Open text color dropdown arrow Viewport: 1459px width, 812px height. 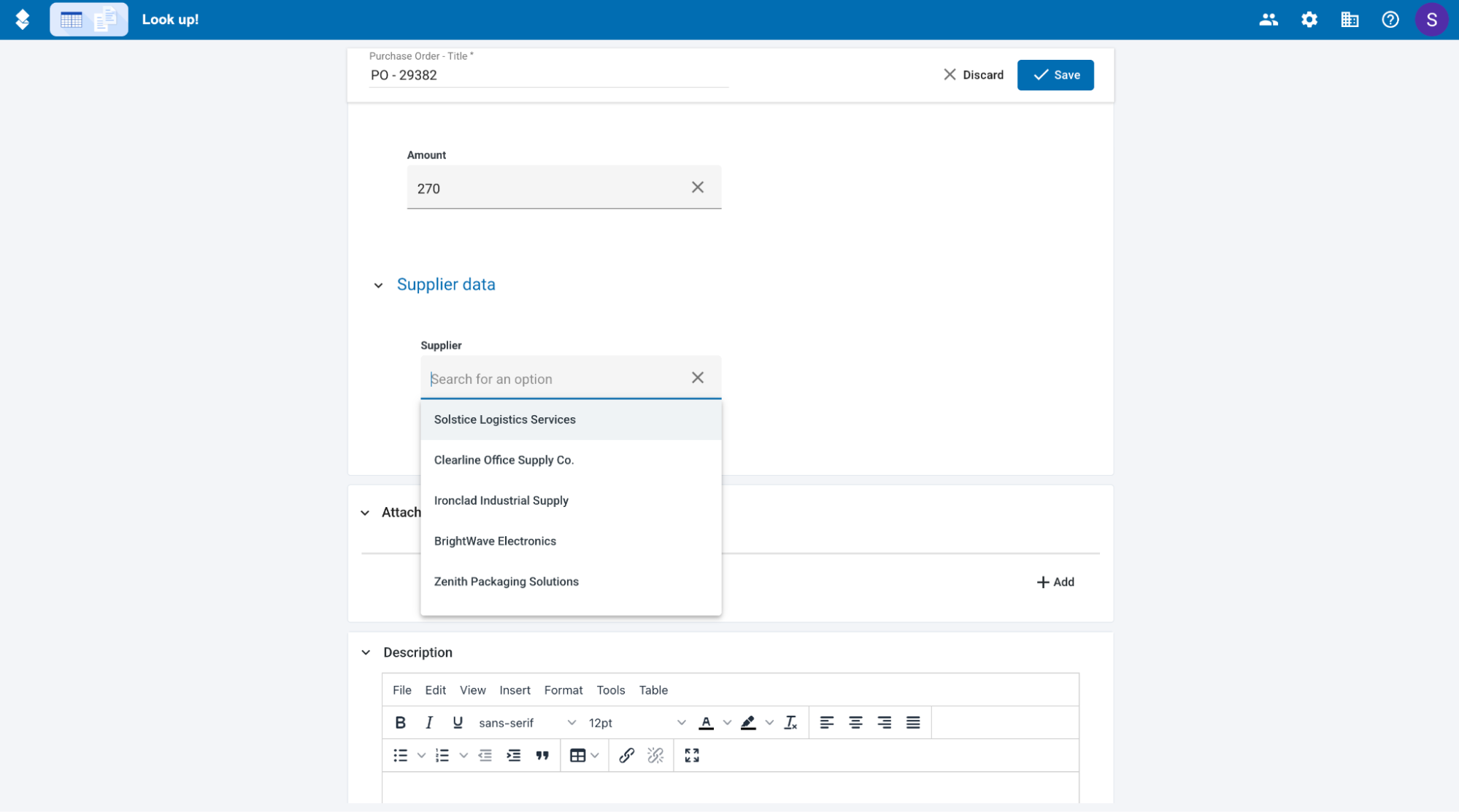727,722
